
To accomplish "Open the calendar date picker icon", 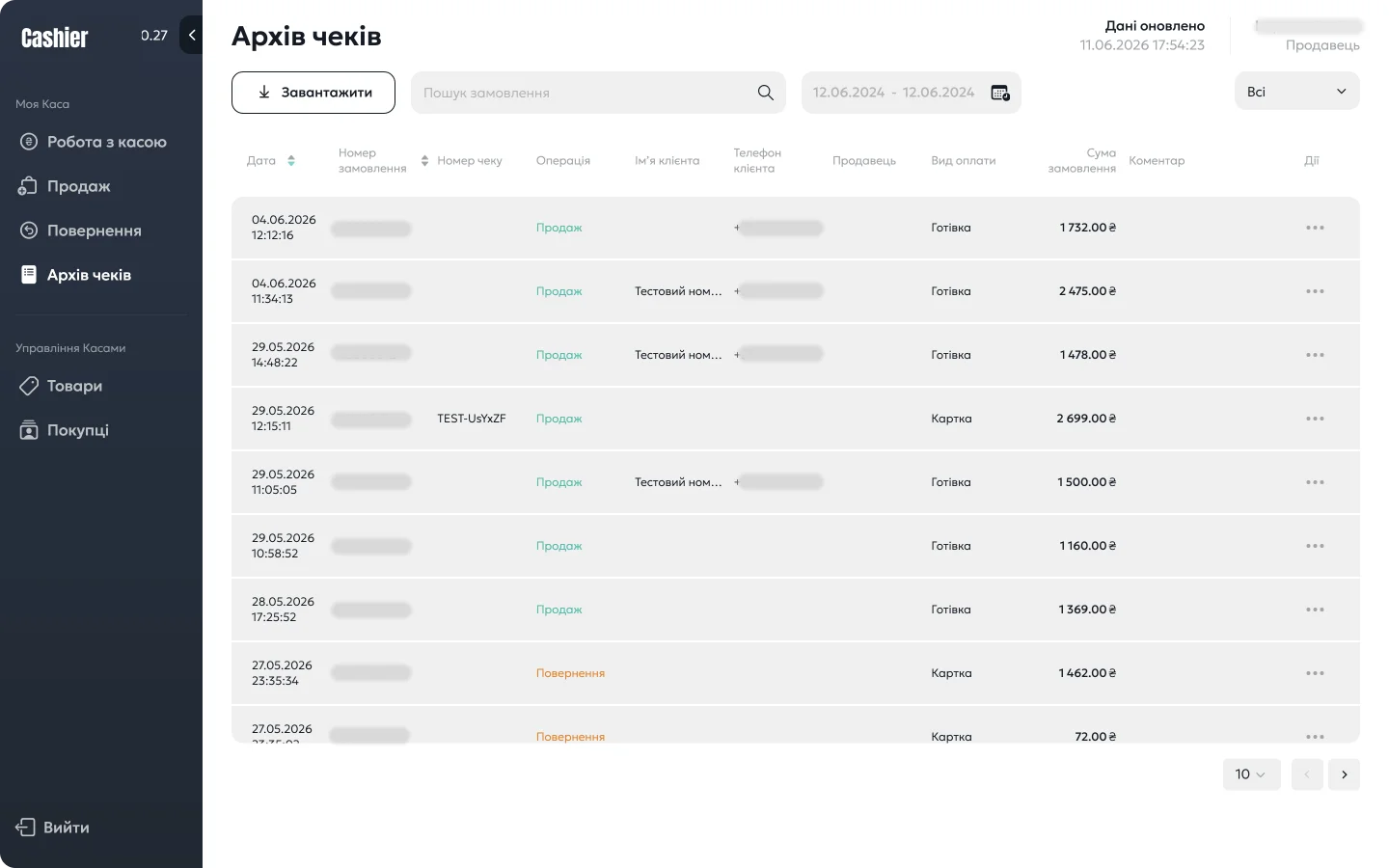I will 1000,93.
